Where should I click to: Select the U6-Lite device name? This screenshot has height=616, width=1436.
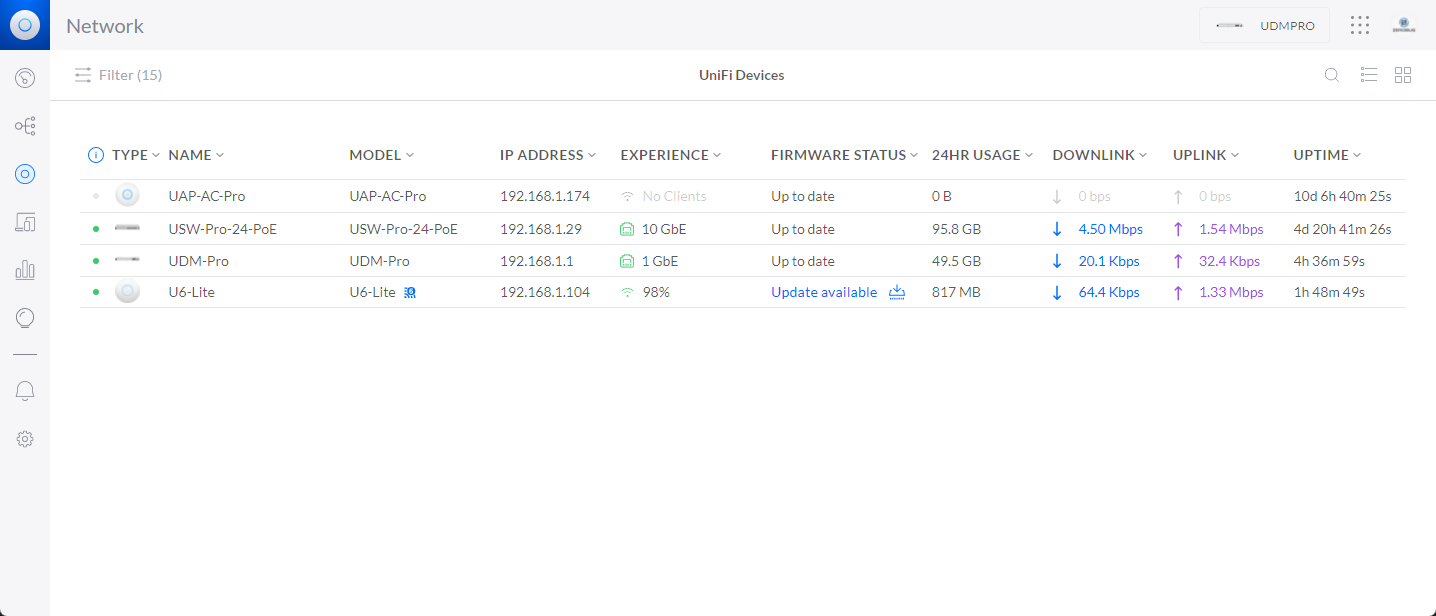point(192,293)
